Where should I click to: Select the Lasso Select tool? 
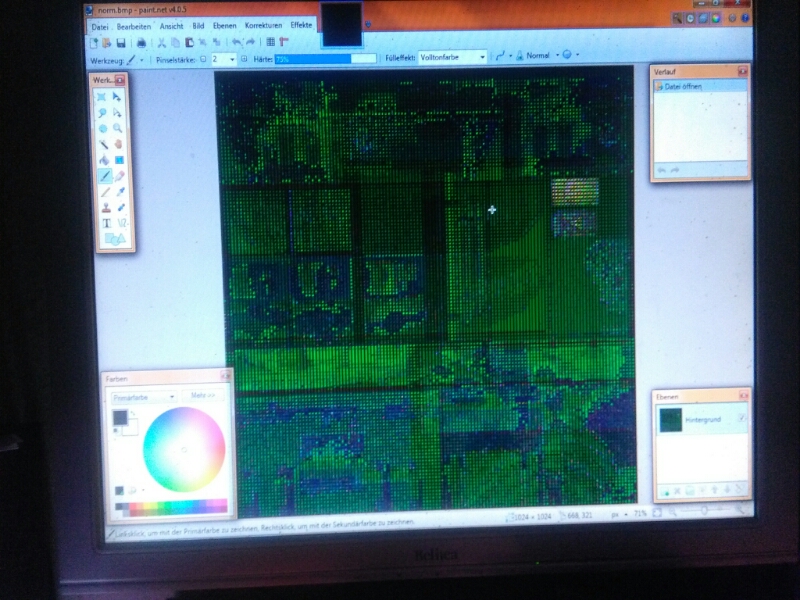pos(102,113)
